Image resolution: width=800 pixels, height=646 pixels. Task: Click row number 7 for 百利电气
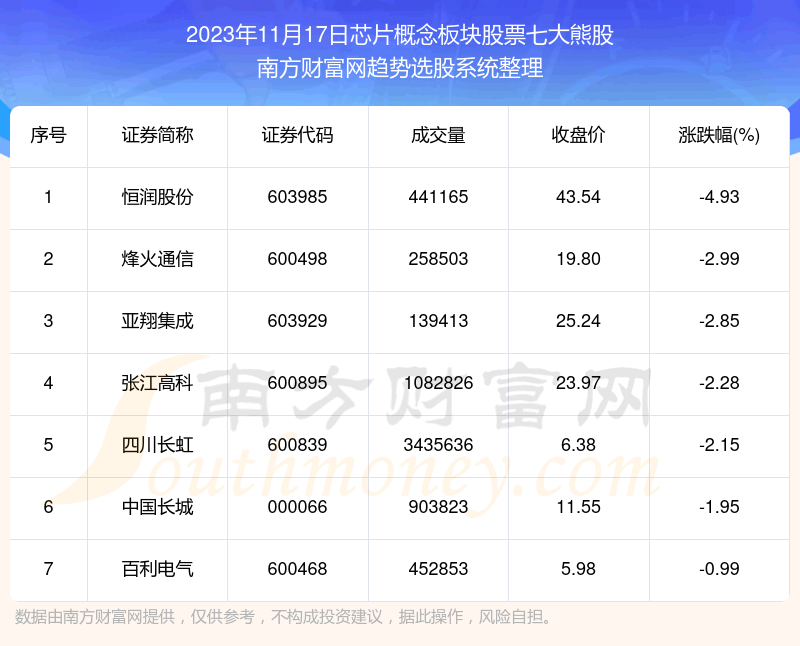(x=48, y=569)
